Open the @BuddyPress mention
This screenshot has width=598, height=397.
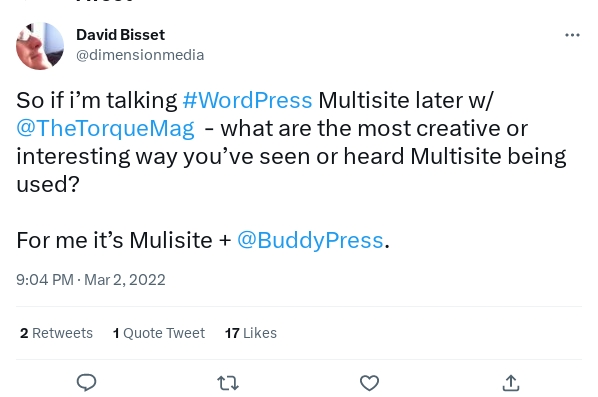pos(310,240)
